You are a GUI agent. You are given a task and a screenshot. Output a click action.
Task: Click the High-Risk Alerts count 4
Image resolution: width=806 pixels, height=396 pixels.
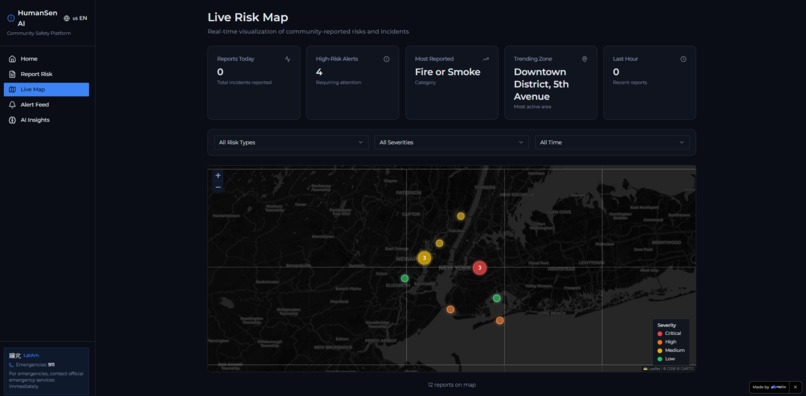coord(319,72)
